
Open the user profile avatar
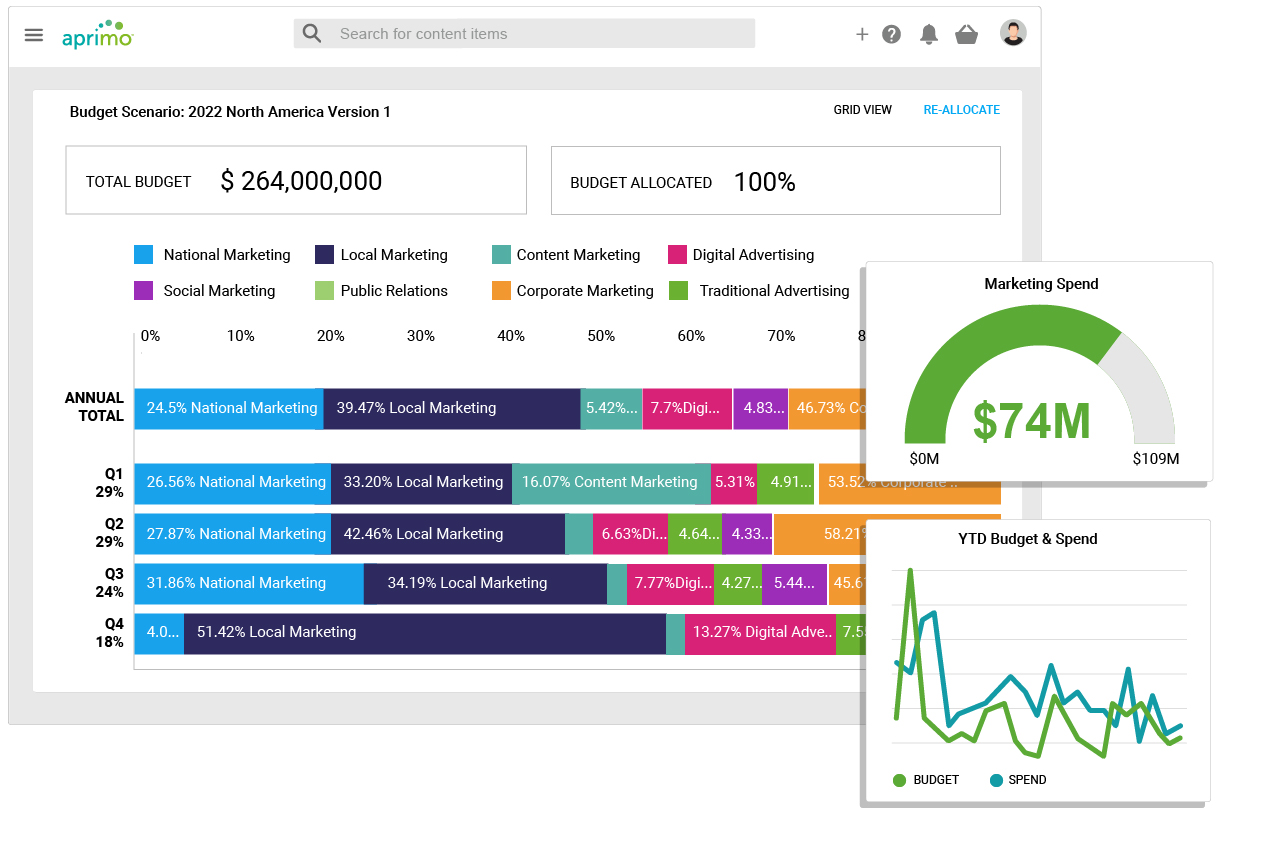pos(1012,32)
